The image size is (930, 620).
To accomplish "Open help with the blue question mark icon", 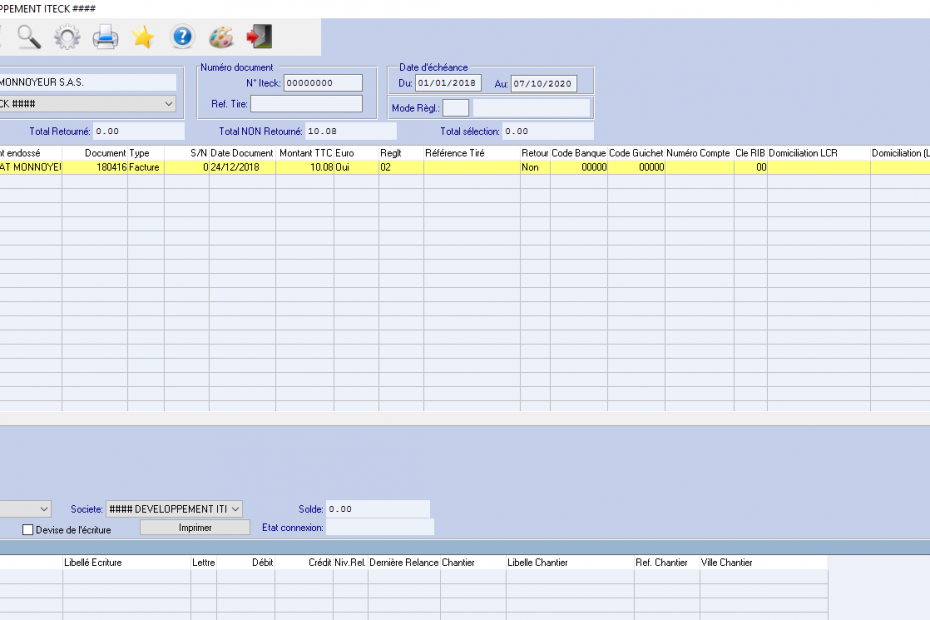I will coord(182,37).
